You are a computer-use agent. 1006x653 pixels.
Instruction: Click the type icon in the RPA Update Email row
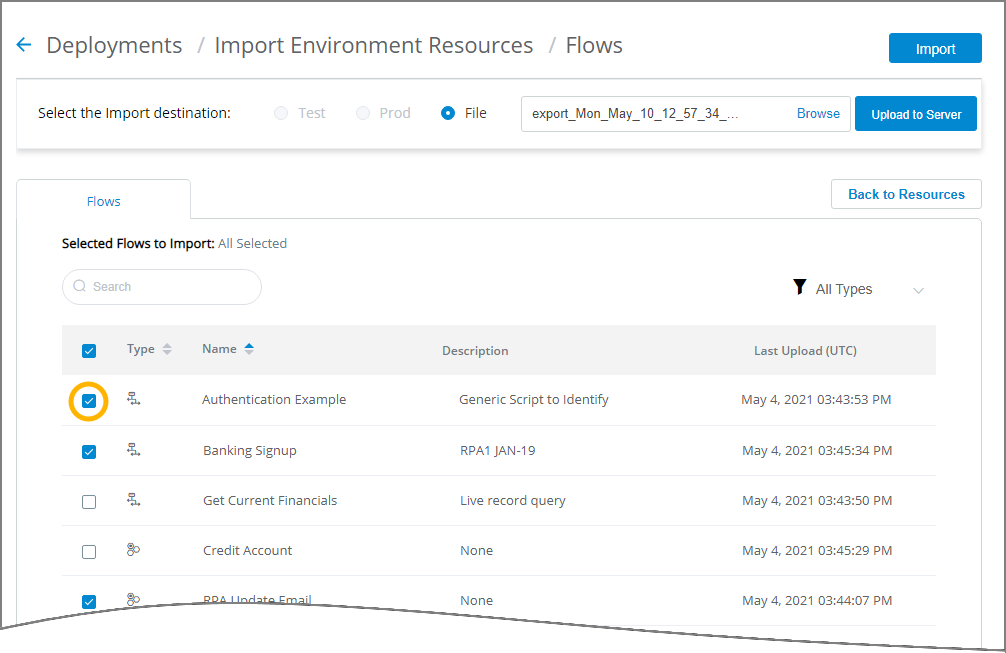[x=133, y=599]
